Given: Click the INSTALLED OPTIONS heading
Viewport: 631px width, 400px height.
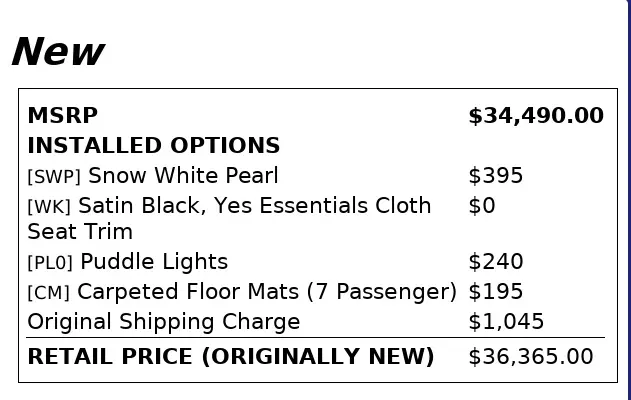Looking at the screenshot, I should click(x=153, y=146).
